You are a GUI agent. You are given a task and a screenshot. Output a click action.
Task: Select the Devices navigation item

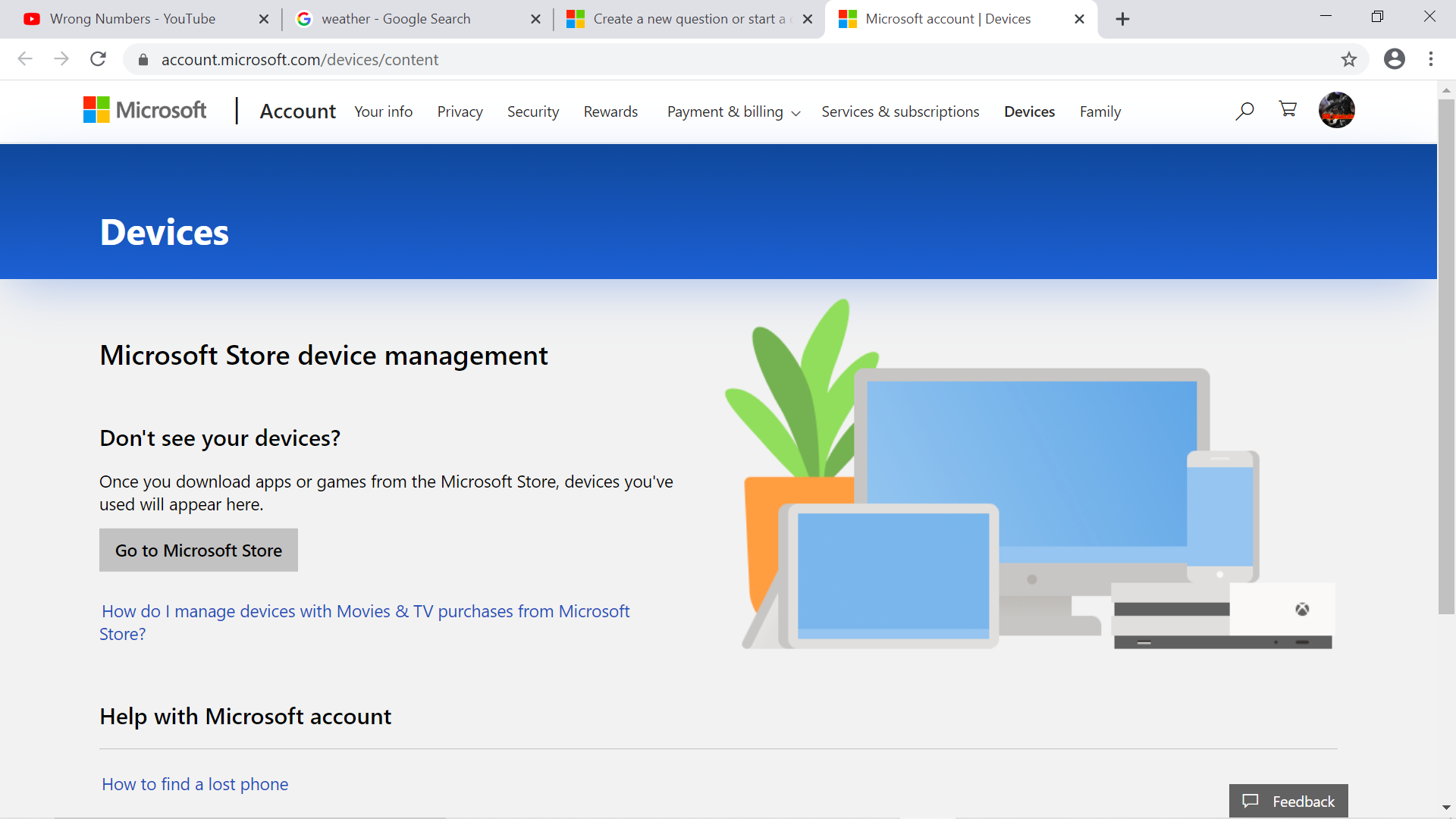(x=1029, y=112)
